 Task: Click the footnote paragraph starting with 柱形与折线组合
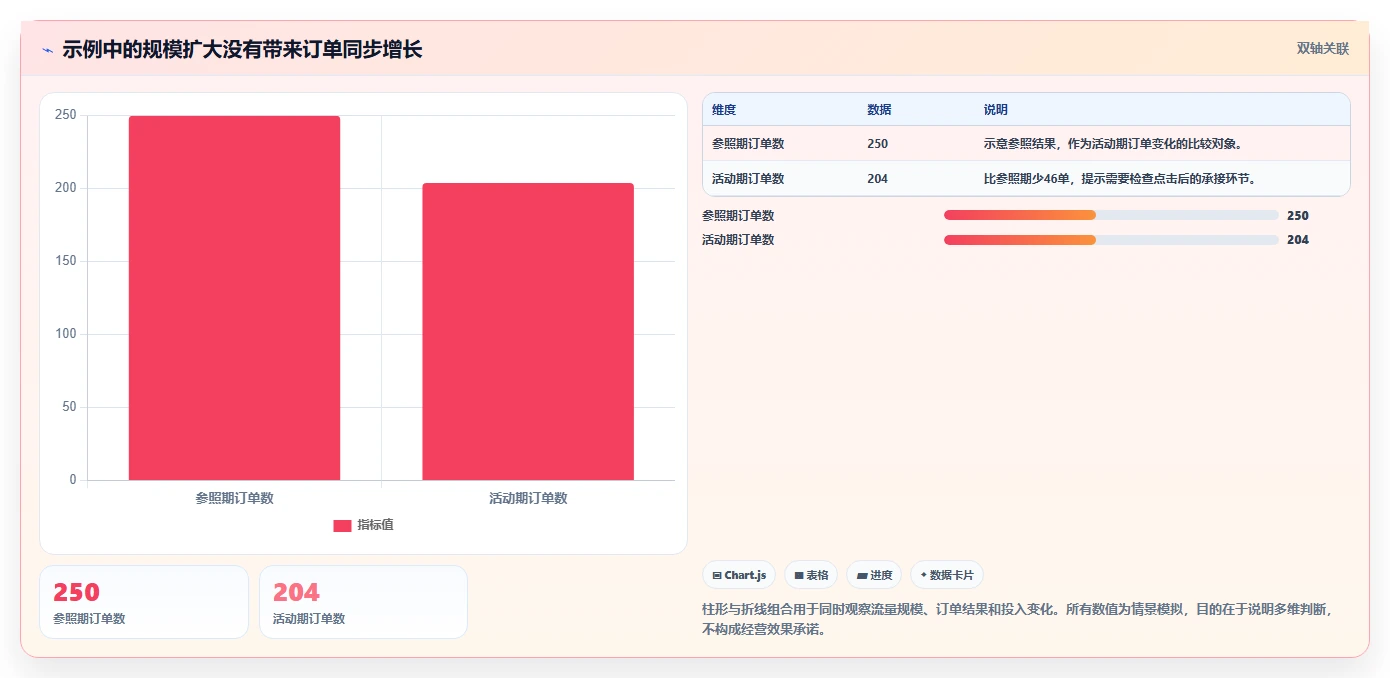click(1017, 619)
